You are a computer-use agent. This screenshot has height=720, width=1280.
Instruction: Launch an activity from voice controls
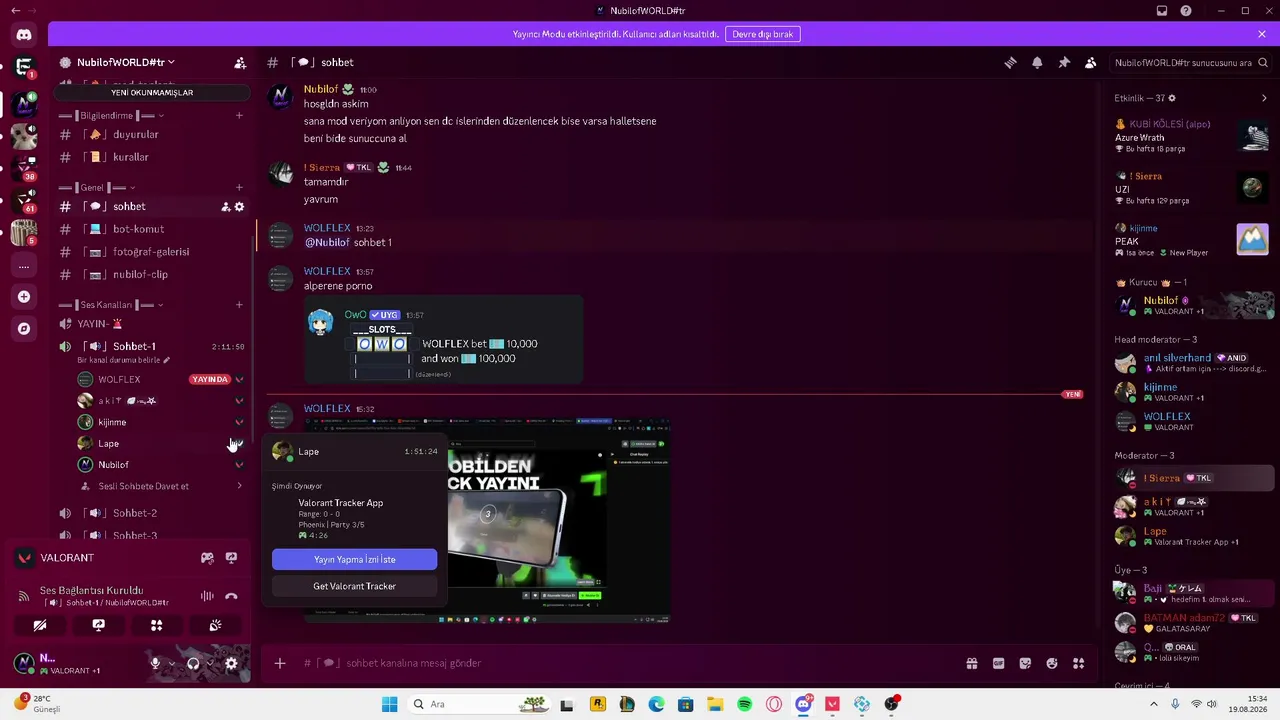(156, 626)
